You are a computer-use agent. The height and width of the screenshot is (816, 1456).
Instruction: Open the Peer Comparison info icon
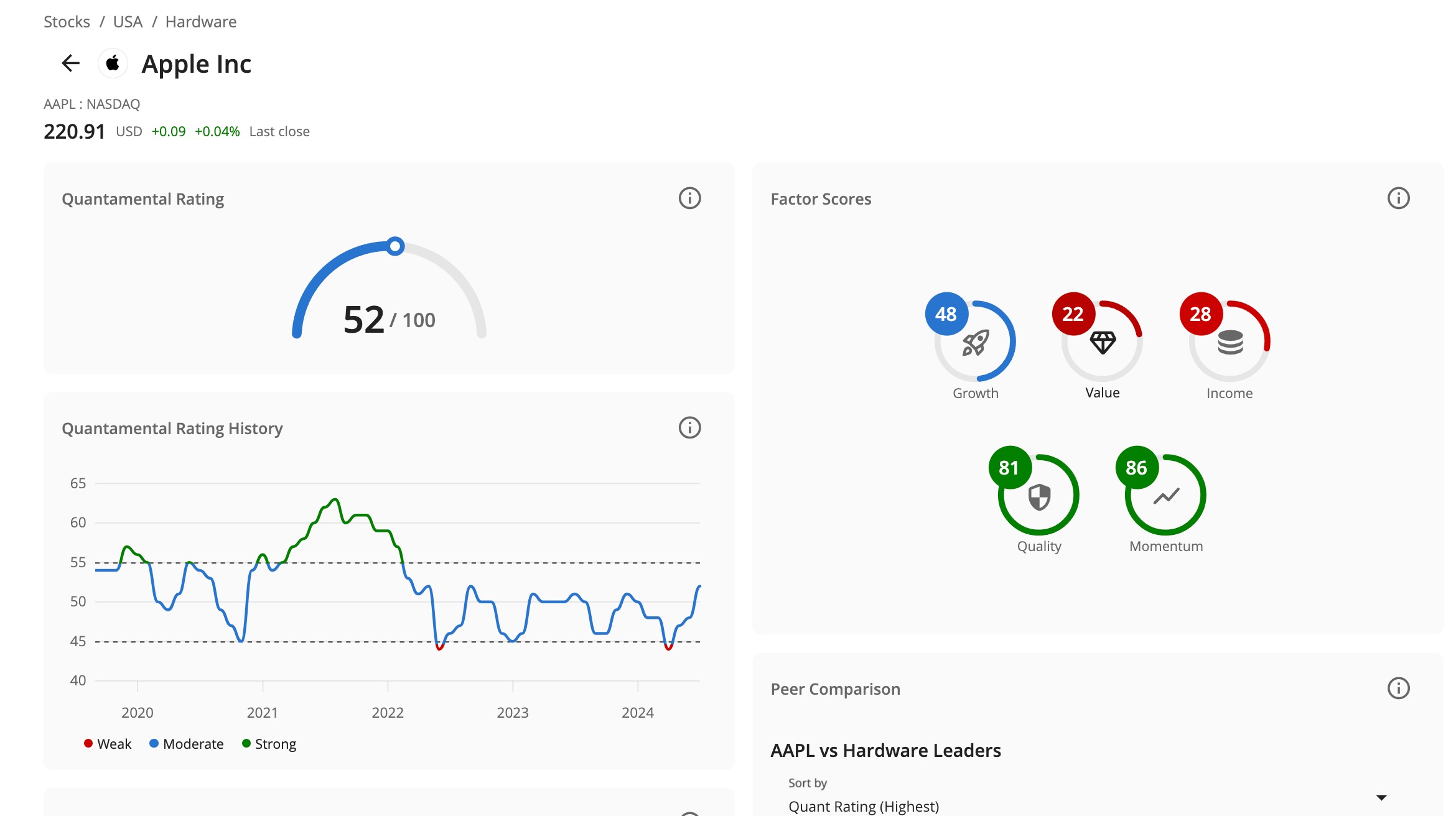(x=1398, y=688)
